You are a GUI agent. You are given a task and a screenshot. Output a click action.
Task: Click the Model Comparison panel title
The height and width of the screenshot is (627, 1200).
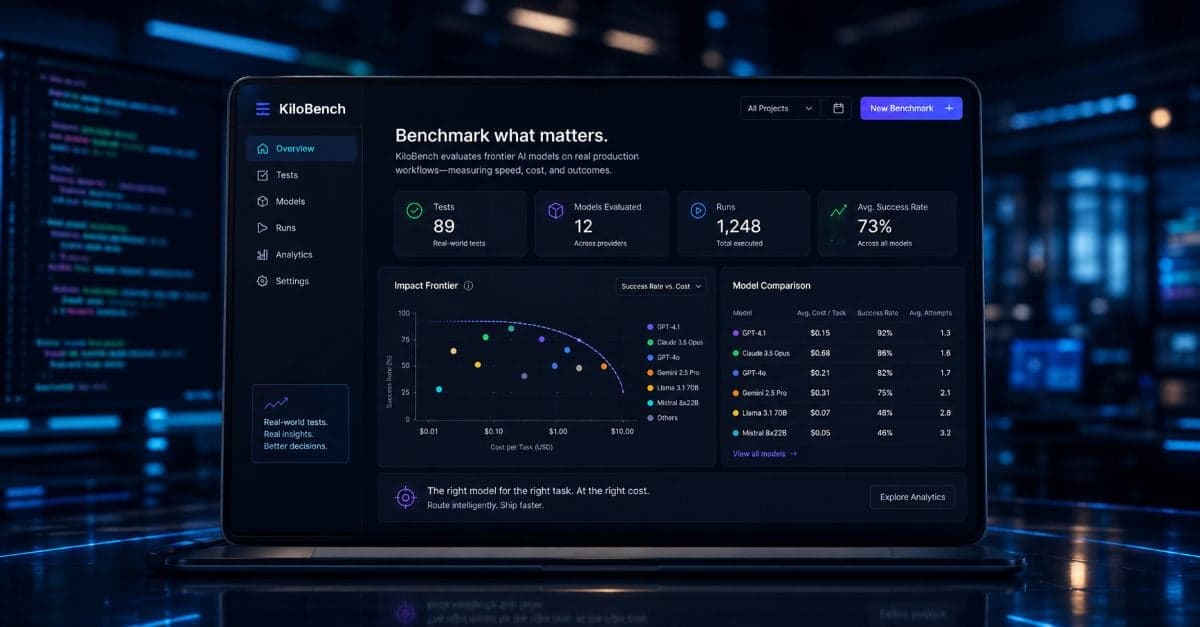click(x=771, y=286)
